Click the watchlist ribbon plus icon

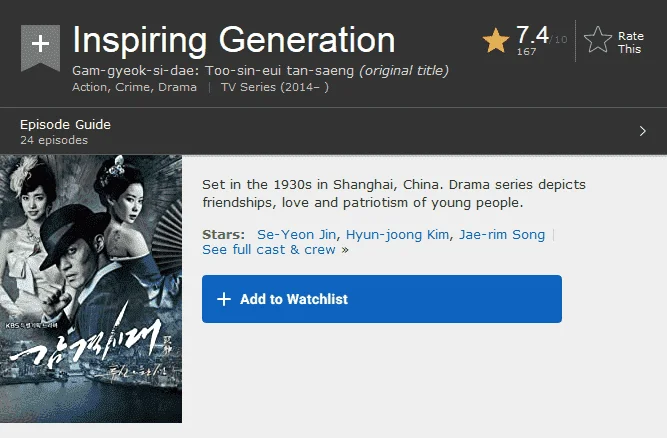click(x=40, y=47)
